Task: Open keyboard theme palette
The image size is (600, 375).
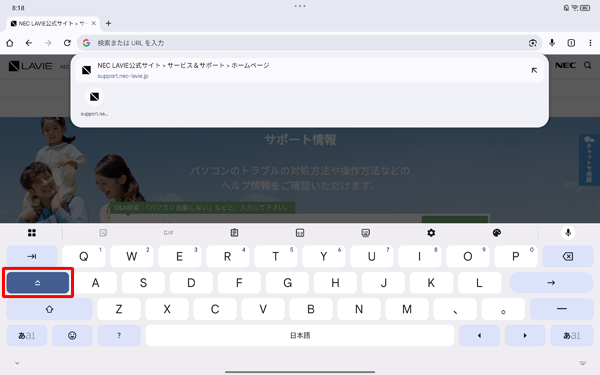Action: coord(497,233)
